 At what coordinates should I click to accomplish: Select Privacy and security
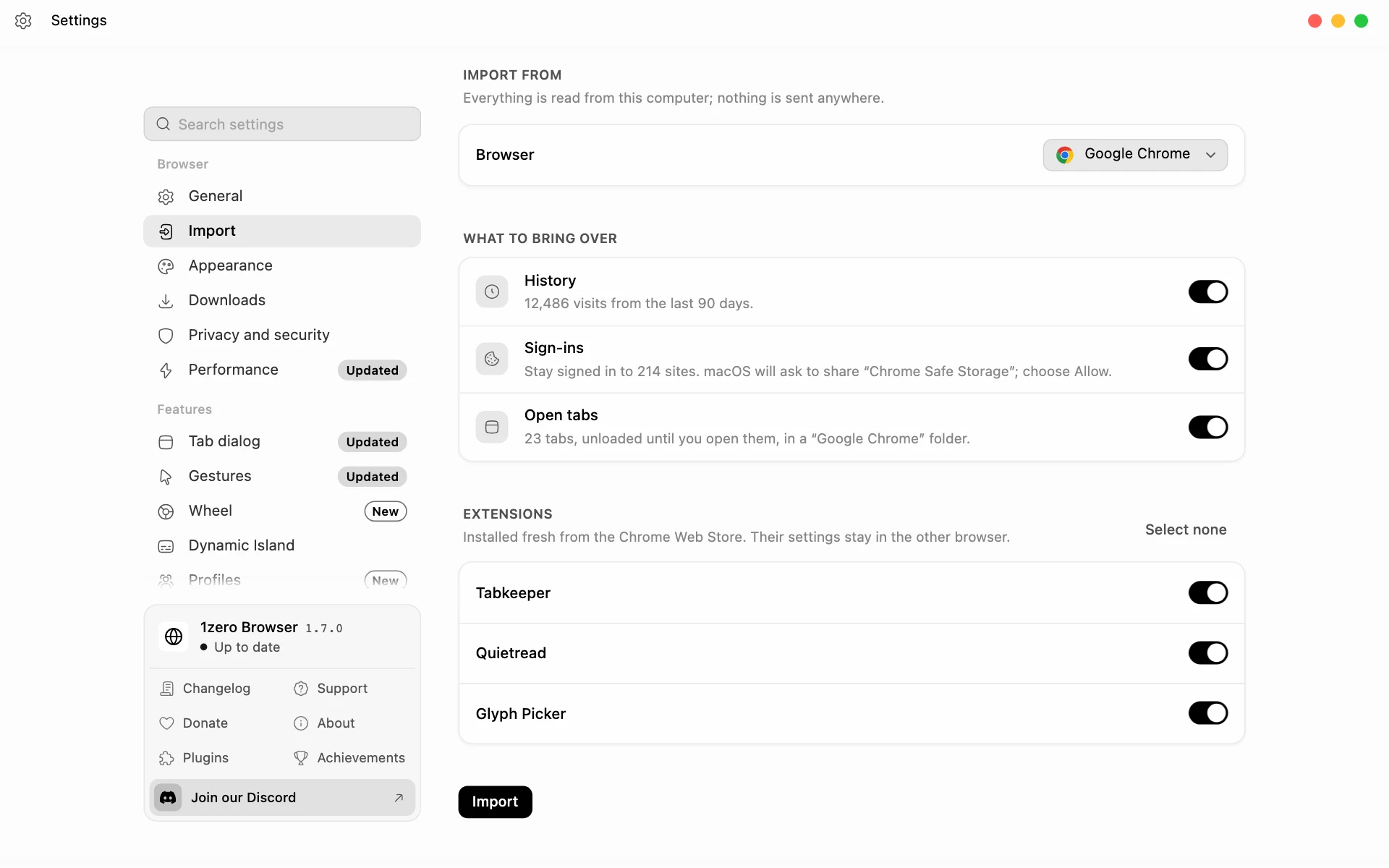(x=282, y=335)
